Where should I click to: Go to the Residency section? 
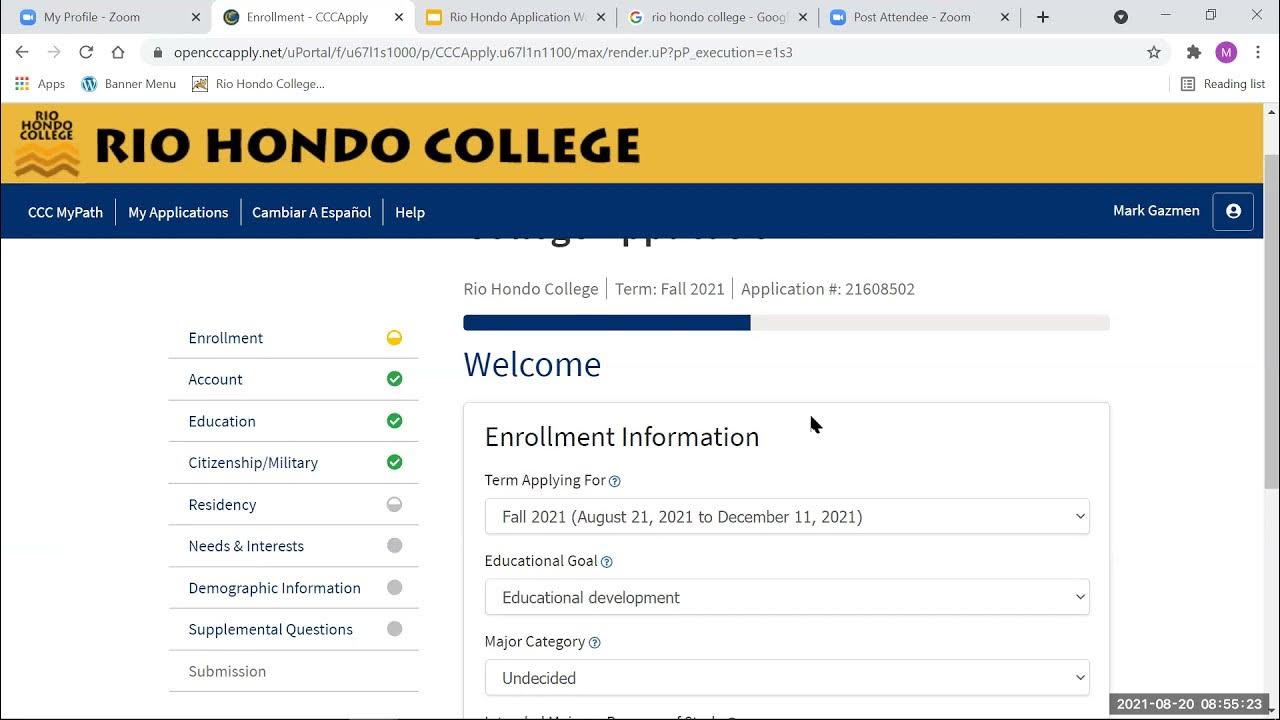click(222, 505)
